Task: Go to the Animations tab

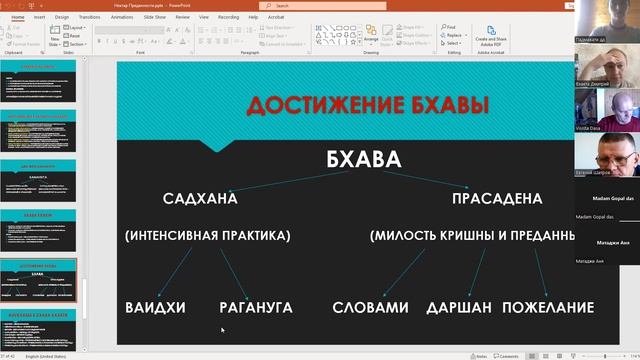Action: point(122,17)
